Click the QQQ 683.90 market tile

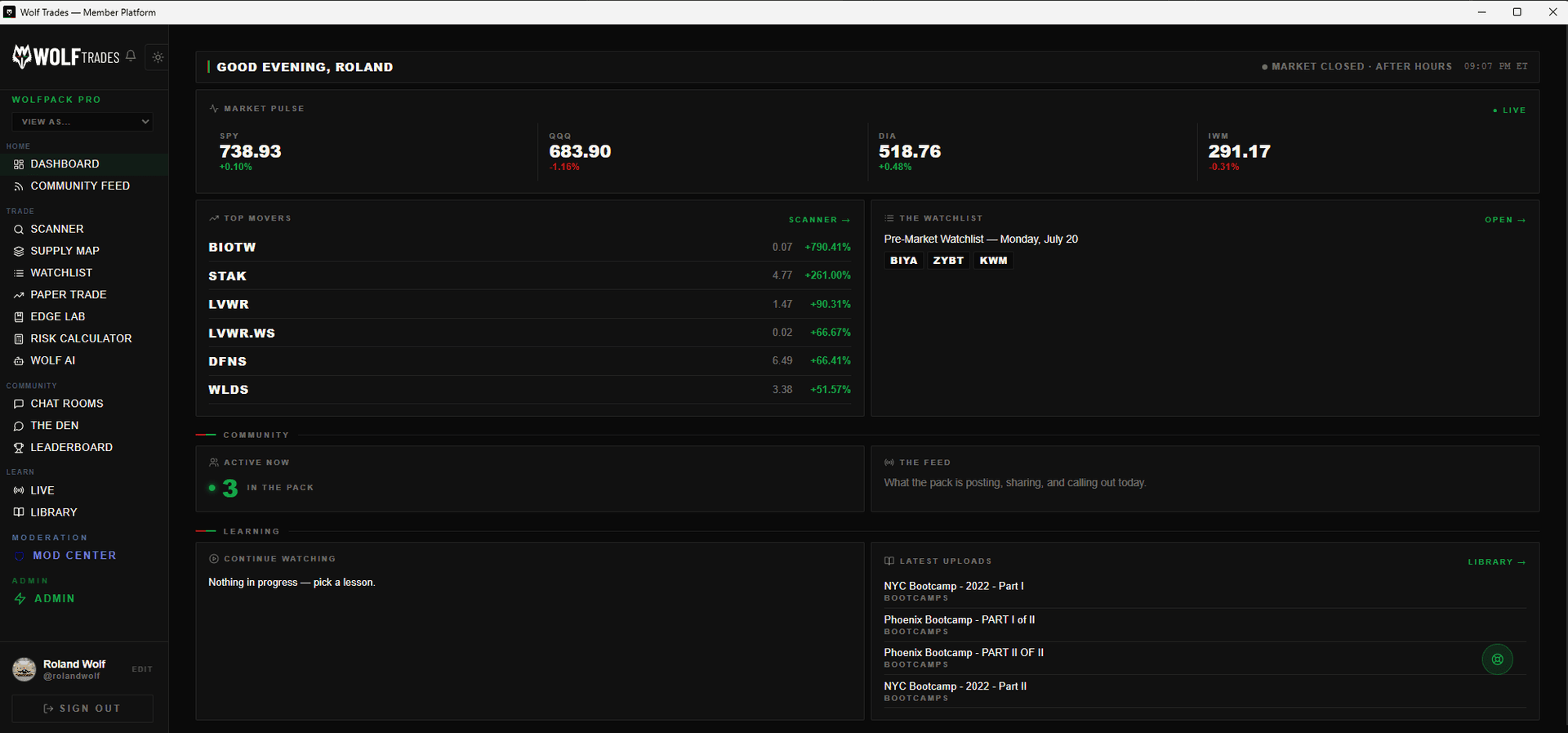pyautogui.click(x=702, y=152)
